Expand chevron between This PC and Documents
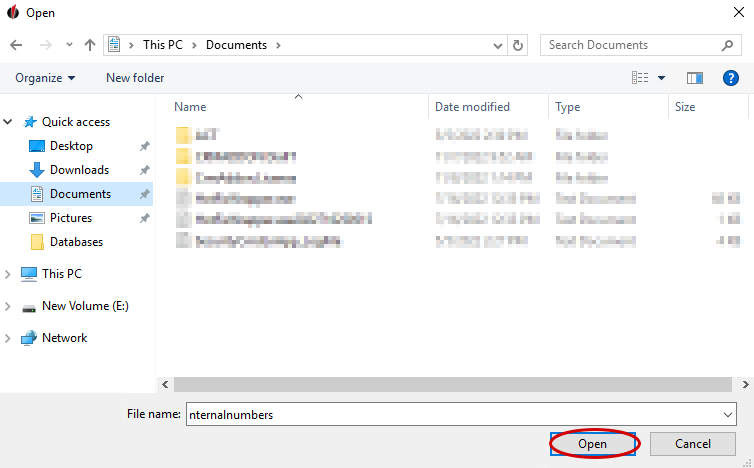The width and height of the screenshot is (754, 468). pos(194,45)
